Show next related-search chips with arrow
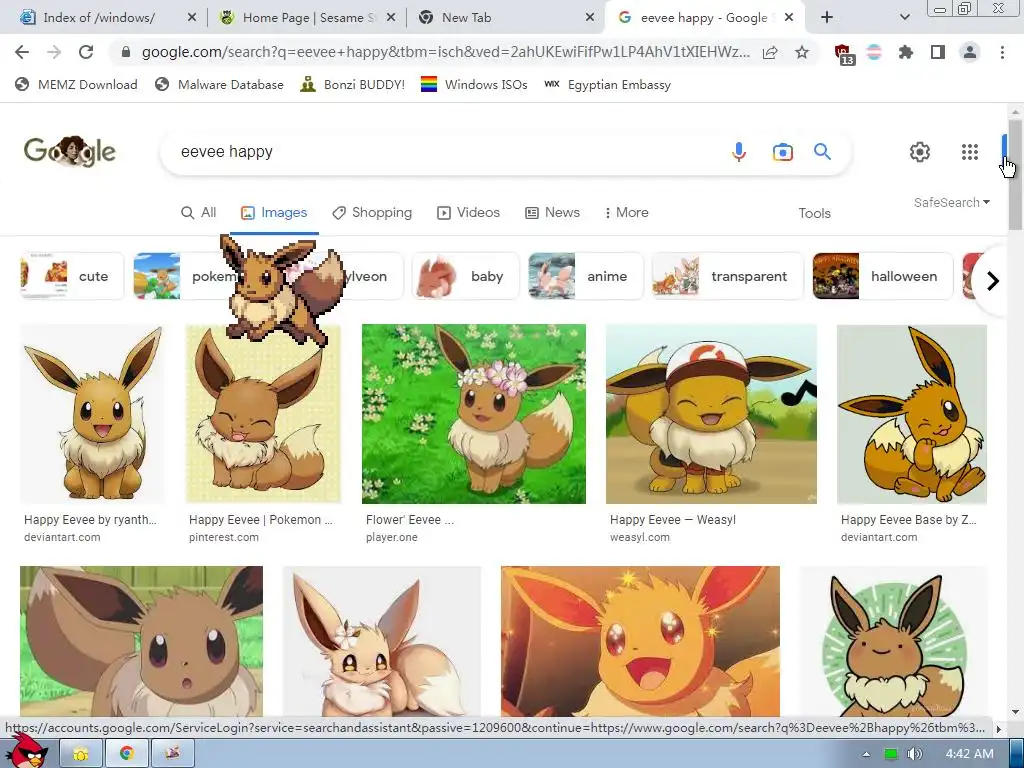The image size is (1024, 768). click(993, 281)
